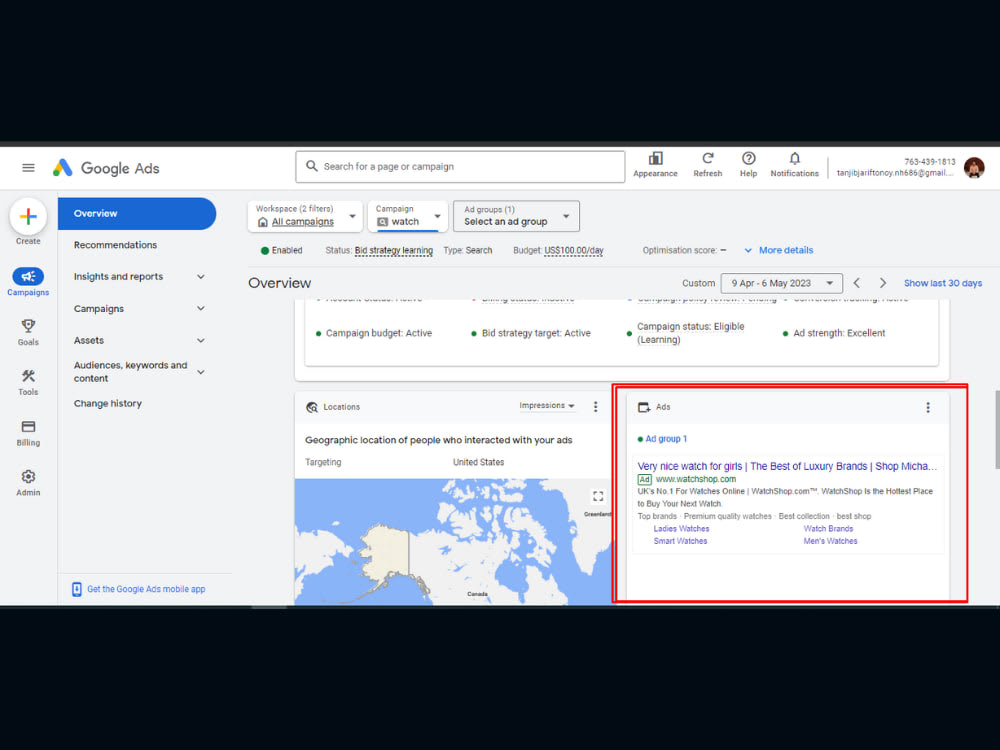1000x750 pixels.
Task: Open the Billing card icon
Action: [28, 426]
